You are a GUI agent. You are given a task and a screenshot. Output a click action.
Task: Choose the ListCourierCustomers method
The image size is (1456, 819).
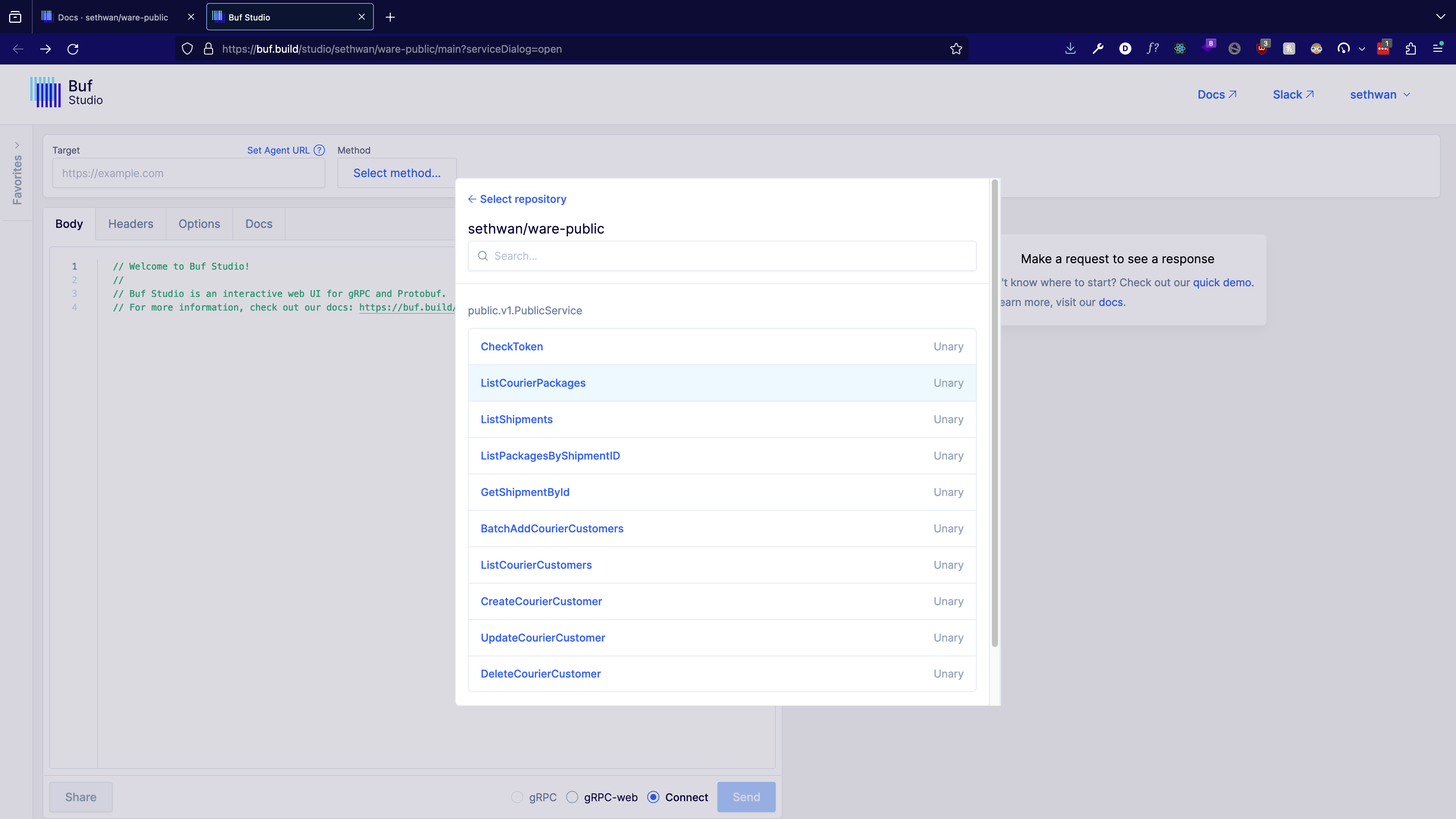pyautogui.click(x=722, y=565)
